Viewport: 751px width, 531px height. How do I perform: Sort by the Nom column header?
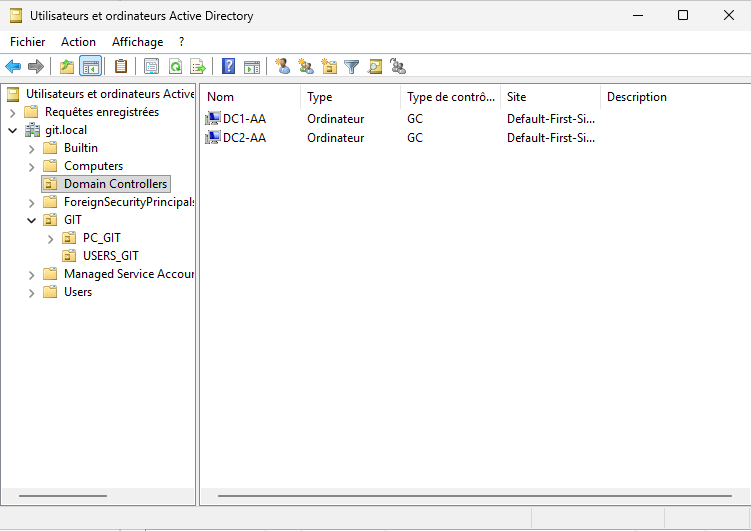pyautogui.click(x=250, y=97)
